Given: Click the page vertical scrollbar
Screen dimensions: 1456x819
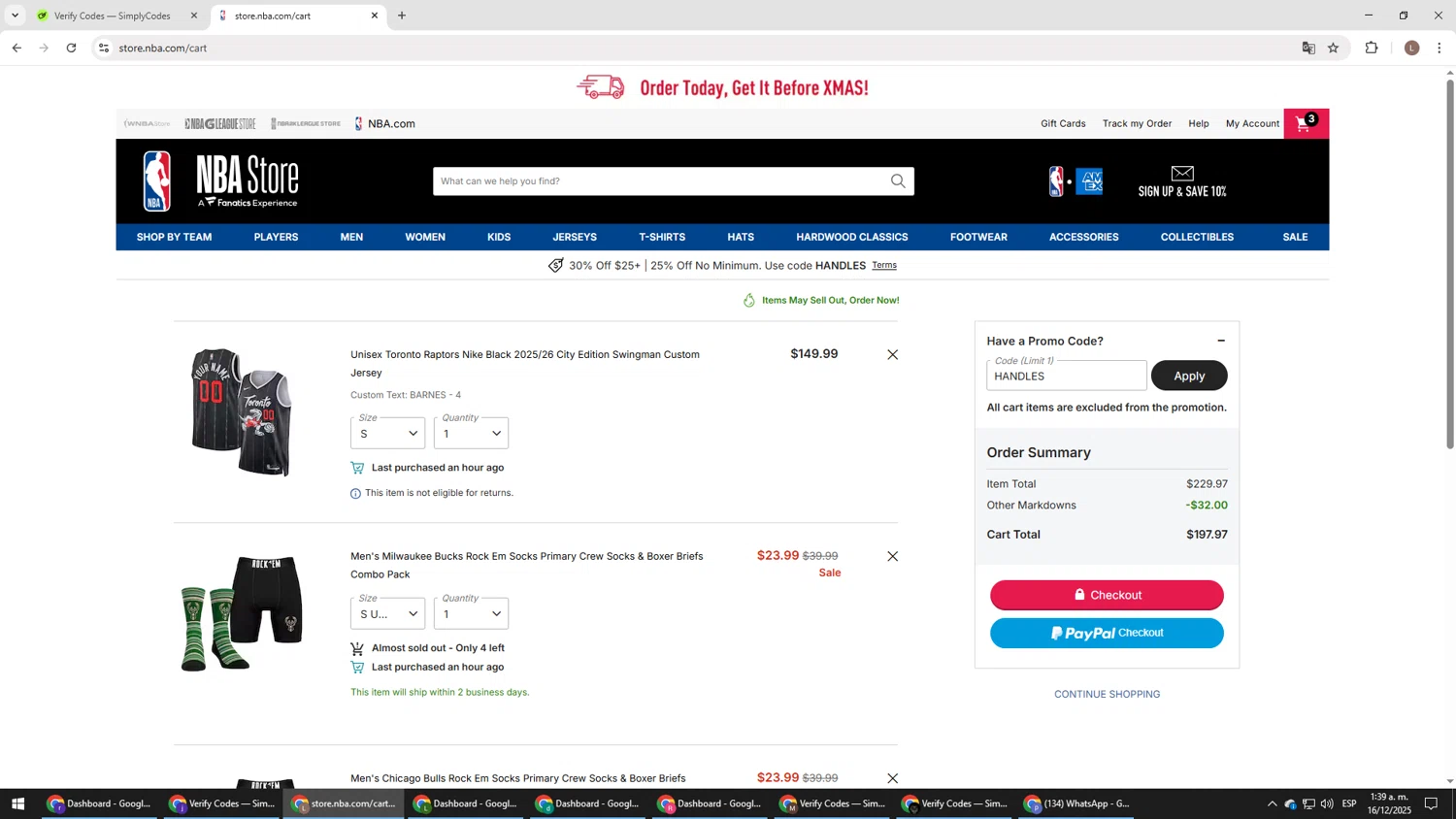Looking at the screenshot, I should point(1450,264).
